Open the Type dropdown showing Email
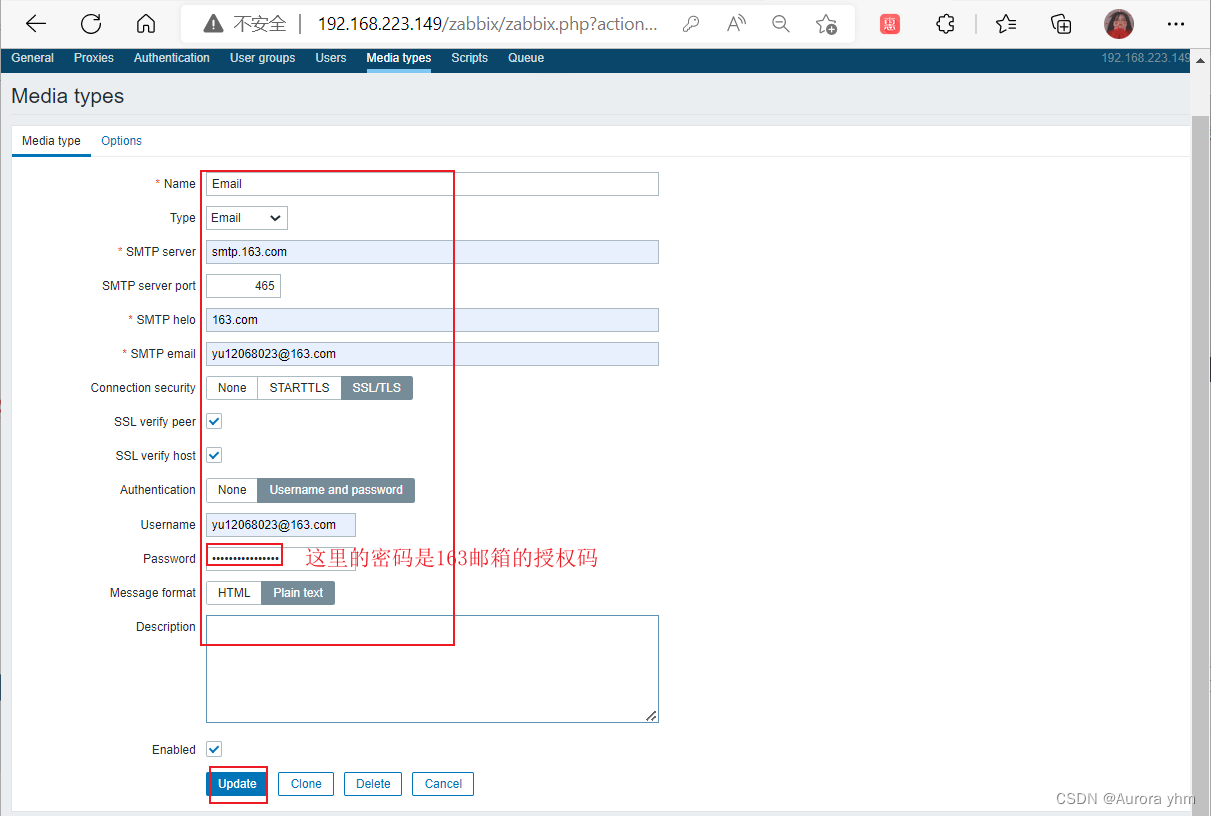Image resolution: width=1211 pixels, height=816 pixels. 247,218
